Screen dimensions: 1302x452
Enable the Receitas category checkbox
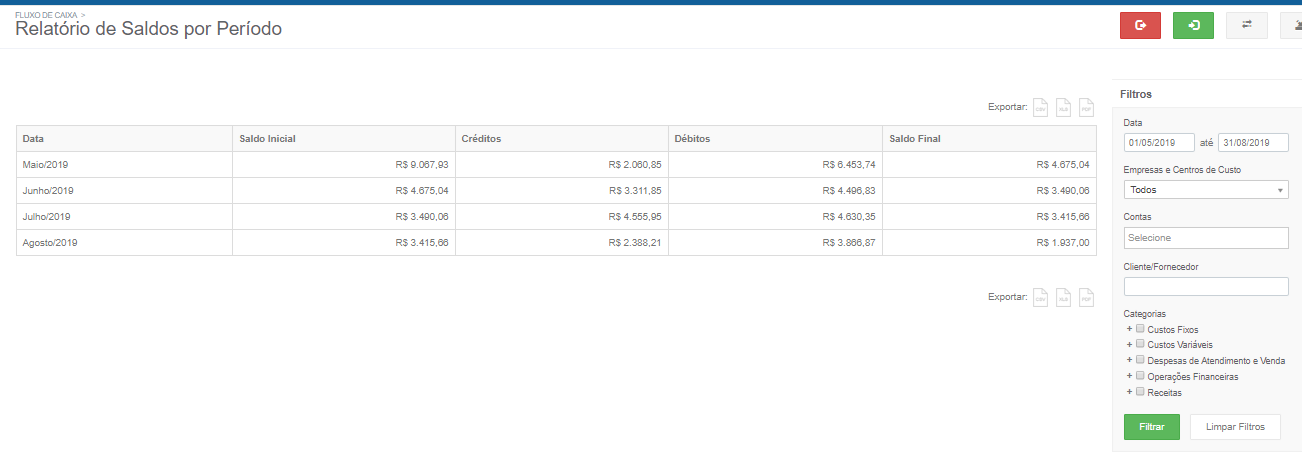pos(1140,392)
